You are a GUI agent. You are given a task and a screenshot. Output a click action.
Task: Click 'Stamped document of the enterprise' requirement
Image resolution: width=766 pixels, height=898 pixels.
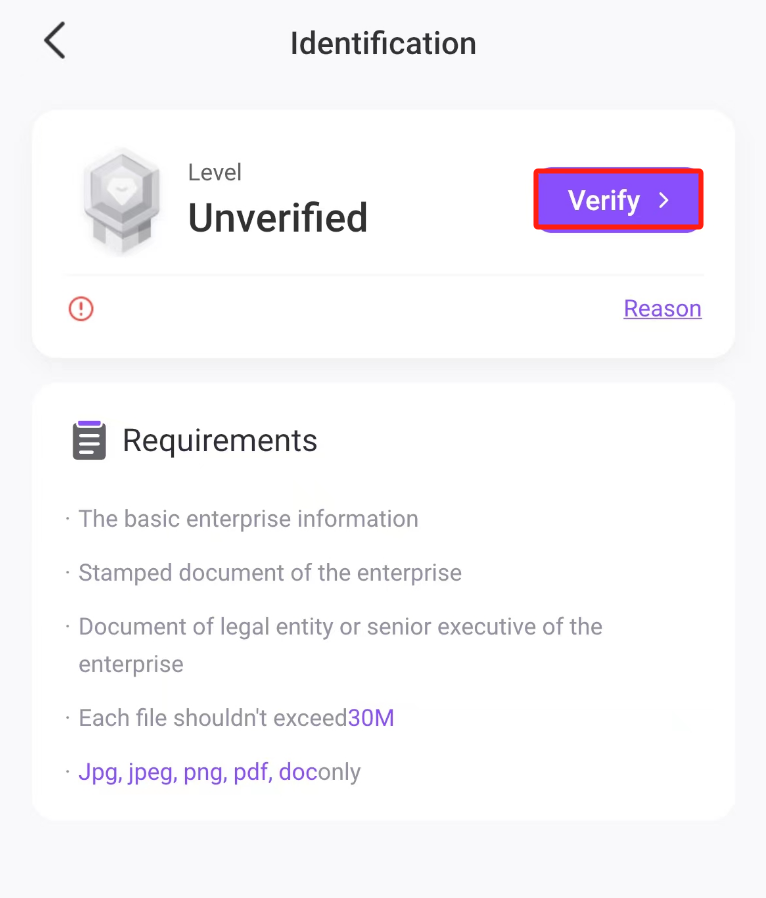click(270, 573)
